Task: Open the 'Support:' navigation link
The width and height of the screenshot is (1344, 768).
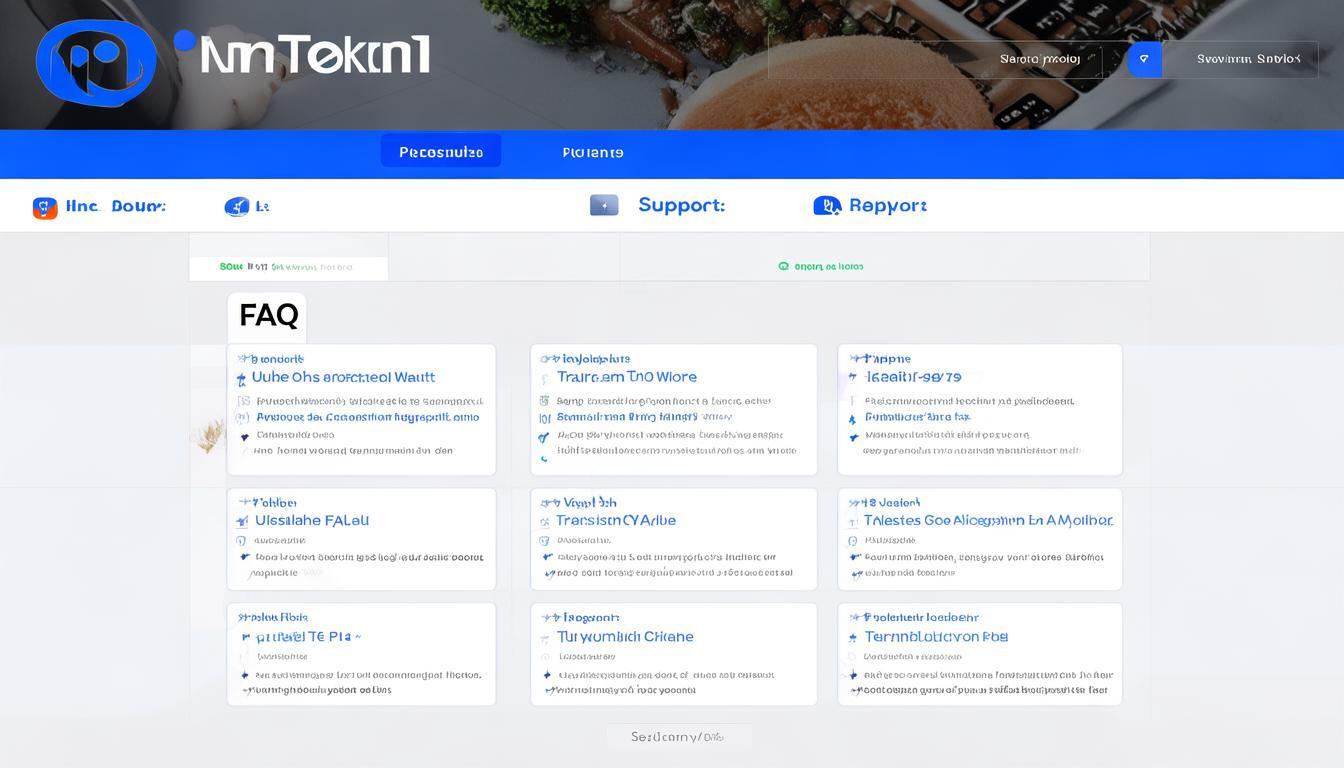Action: click(681, 205)
